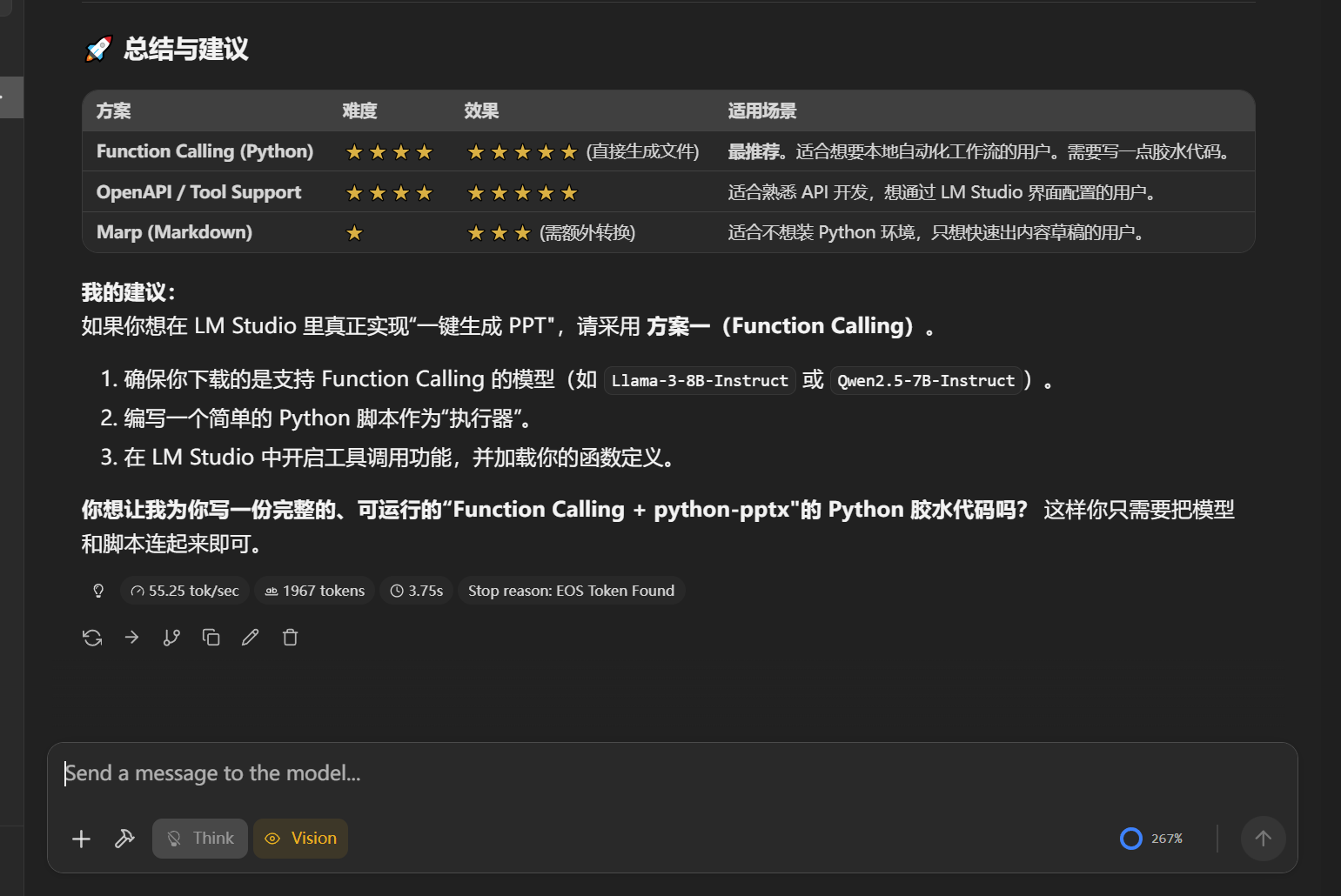Image resolution: width=1341 pixels, height=896 pixels.
Task: Open the hammer tools icon in input bar
Action: (124, 839)
